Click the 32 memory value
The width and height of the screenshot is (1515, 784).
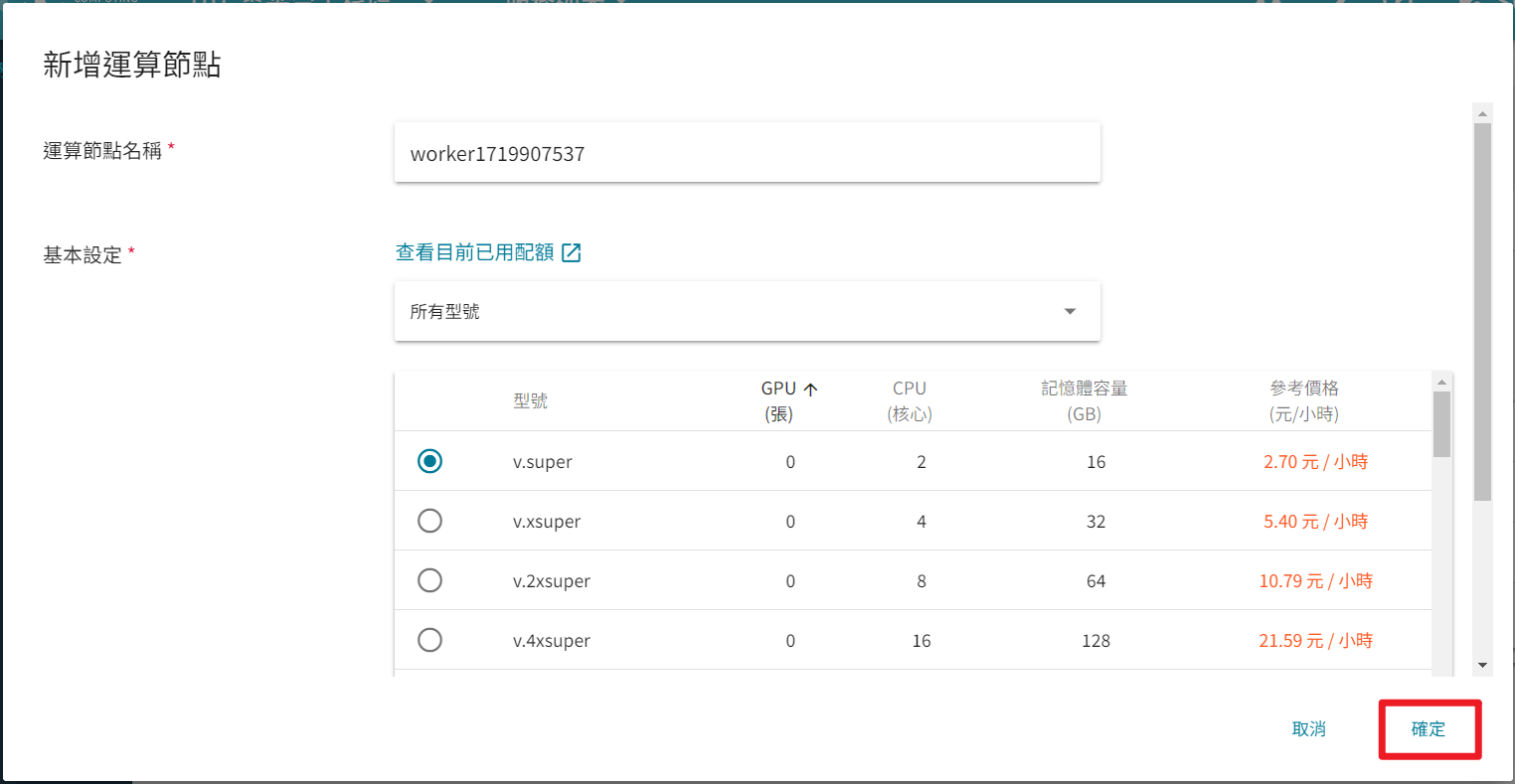click(x=1095, y=522)
